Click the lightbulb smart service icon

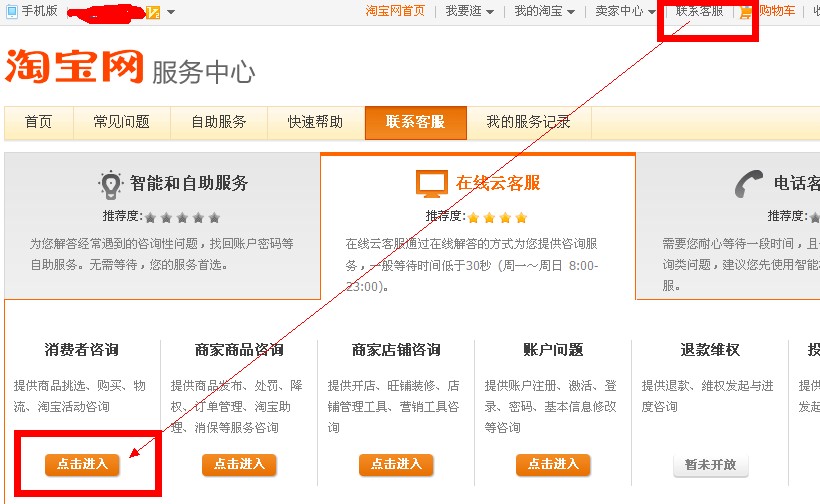110,185
